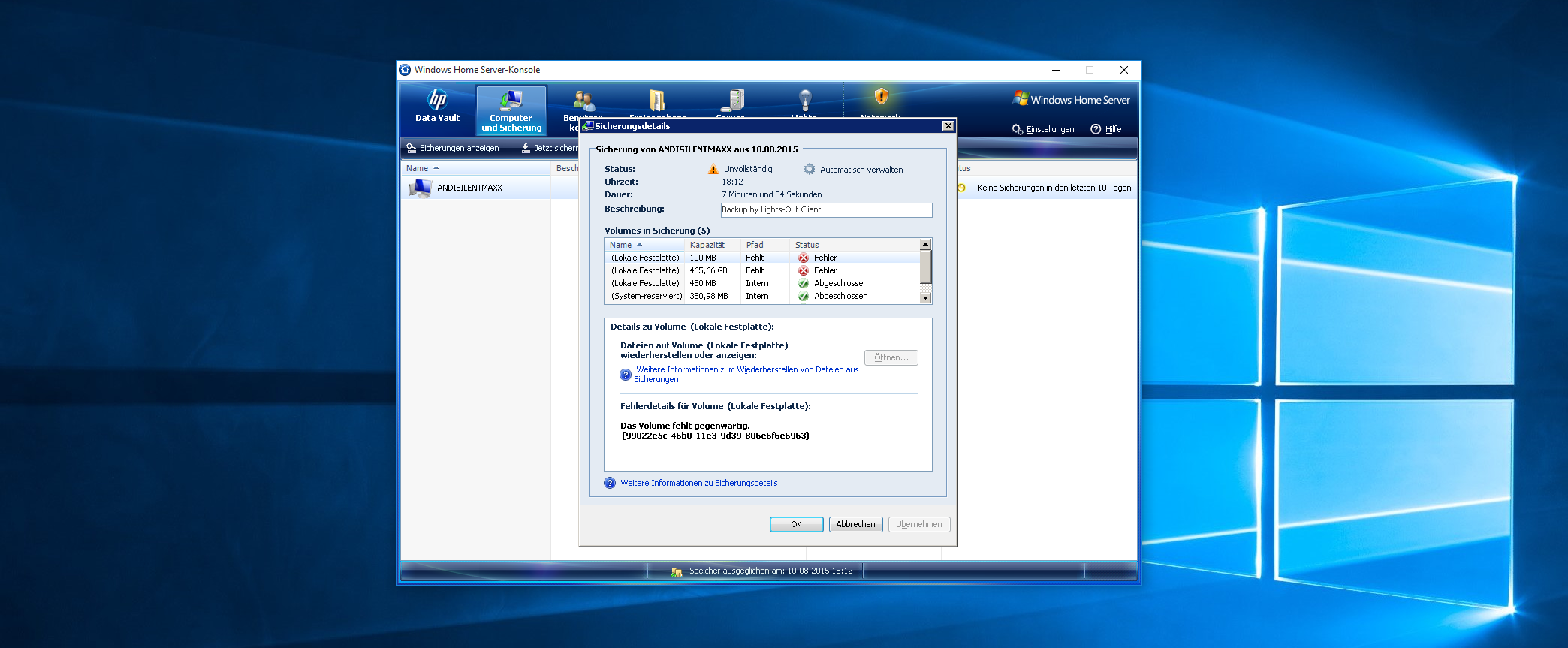The image size is (1568, 648).
Task: Sort volumes by the Name column header
Action: pyautogui.click(x=644, y=245)
